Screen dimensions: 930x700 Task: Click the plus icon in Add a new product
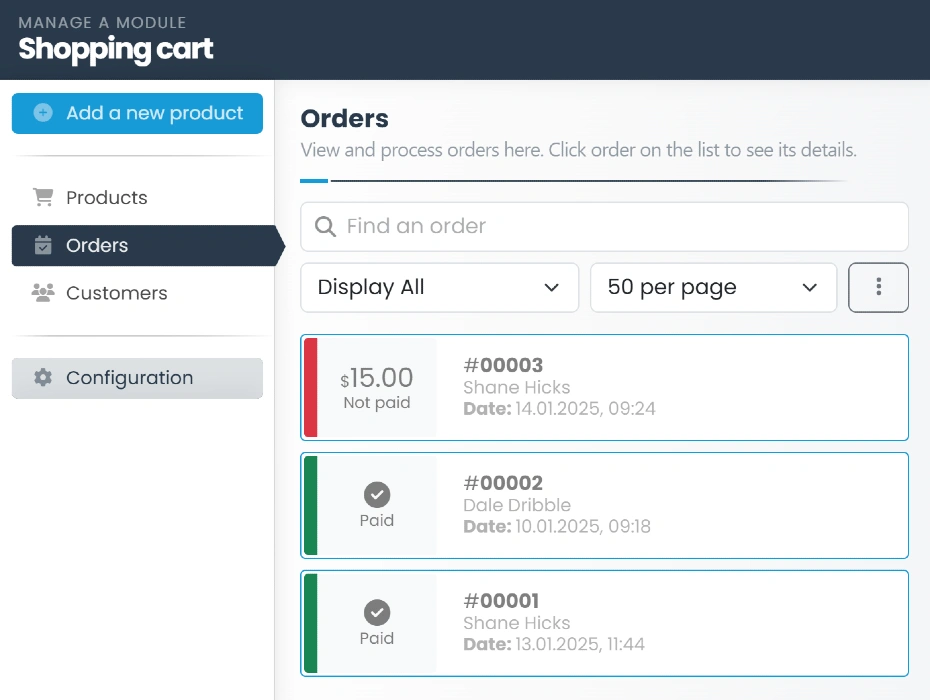43,113
